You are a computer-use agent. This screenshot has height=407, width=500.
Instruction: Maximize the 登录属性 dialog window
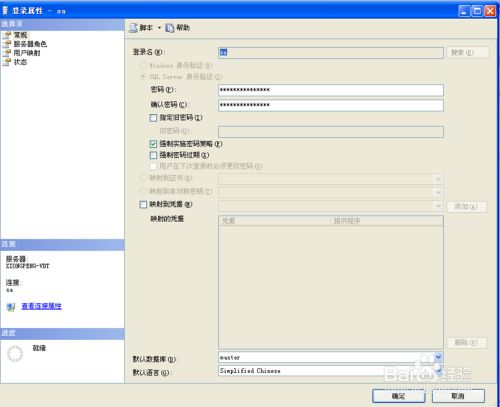tap(478, 11)
